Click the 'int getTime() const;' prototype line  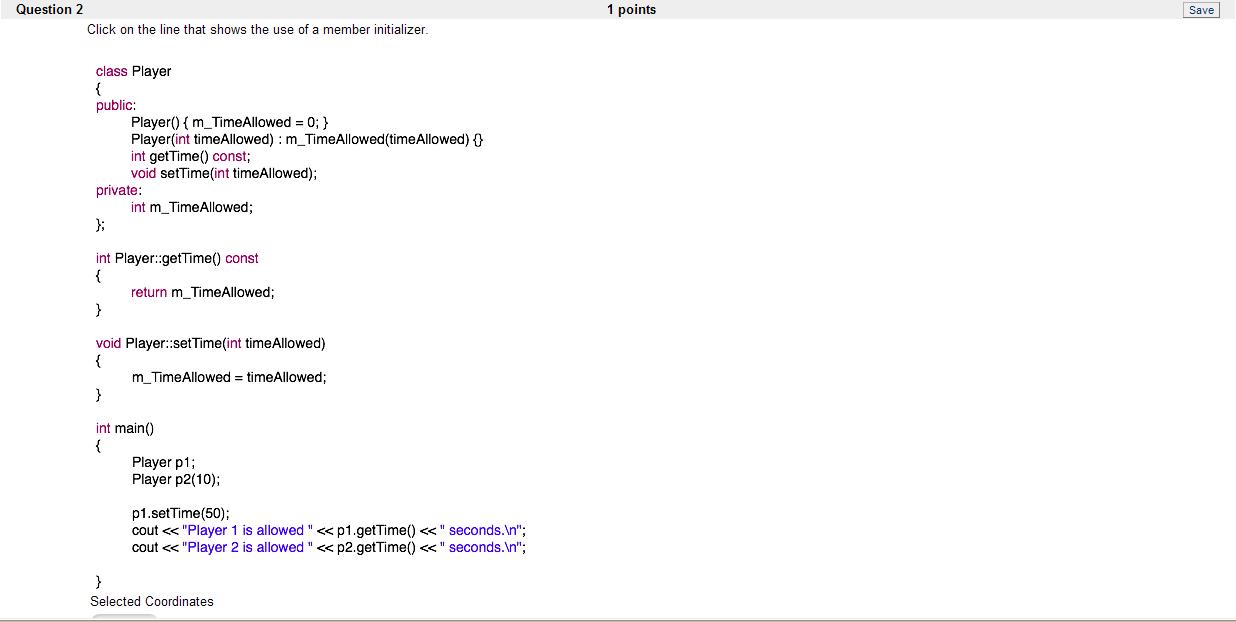pos(190,156)
